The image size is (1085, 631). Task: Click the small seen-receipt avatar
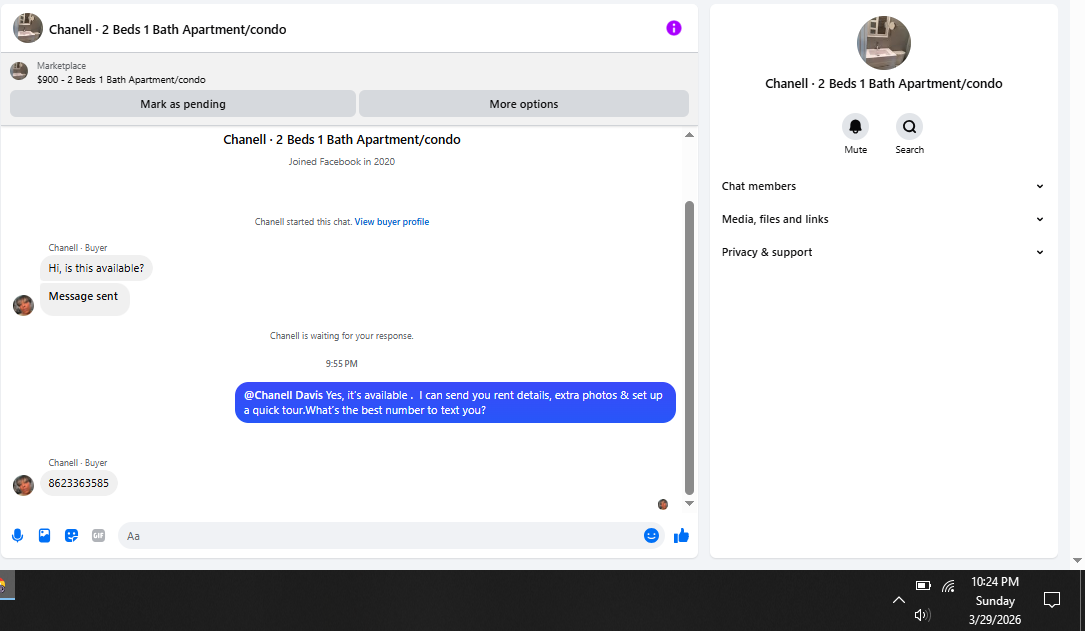click(663, 504)
